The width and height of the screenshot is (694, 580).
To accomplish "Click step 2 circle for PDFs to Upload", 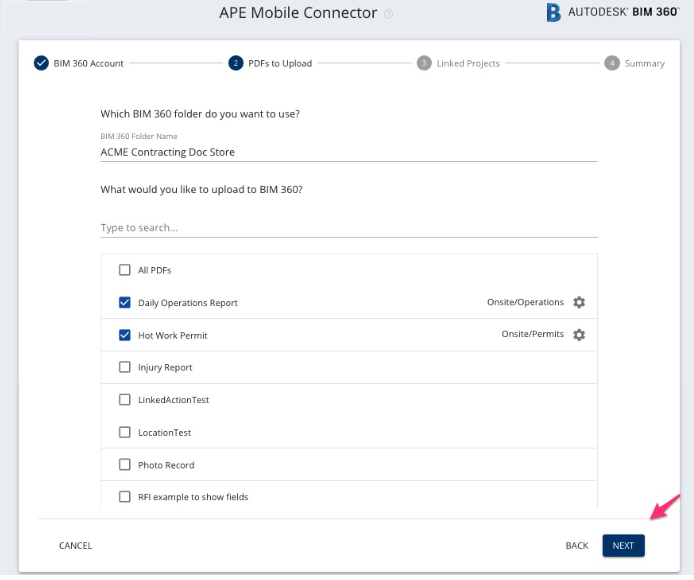I will [235, 63].
